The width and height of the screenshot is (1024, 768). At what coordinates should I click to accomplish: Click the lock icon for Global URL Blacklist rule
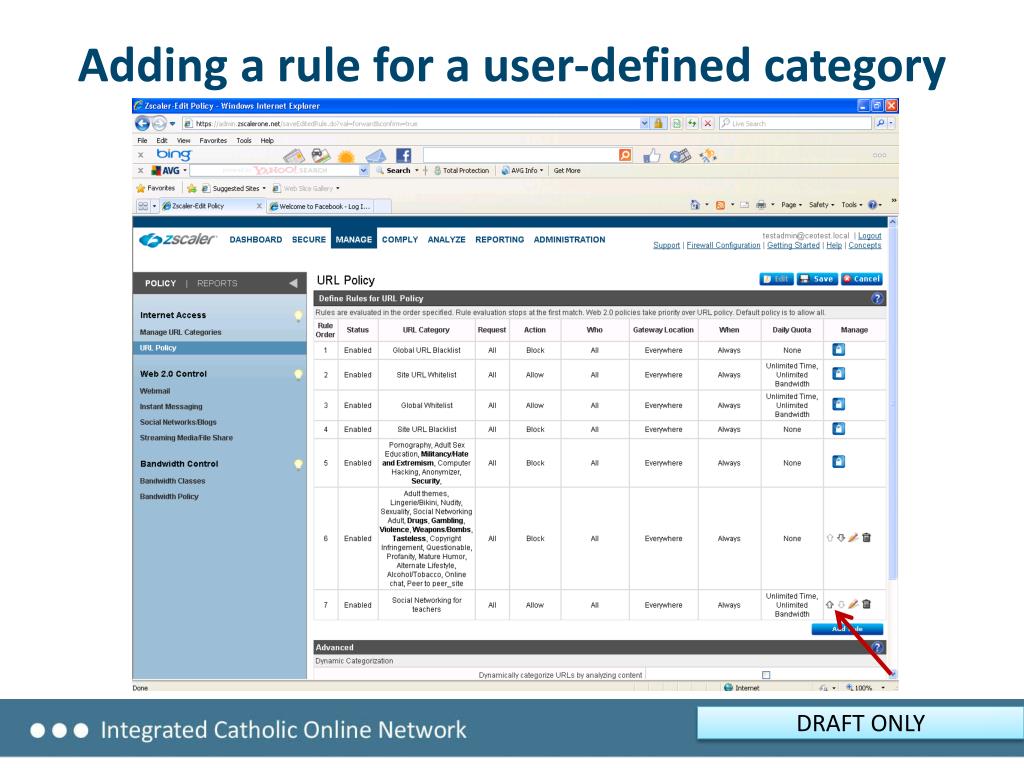coord(839,349)
